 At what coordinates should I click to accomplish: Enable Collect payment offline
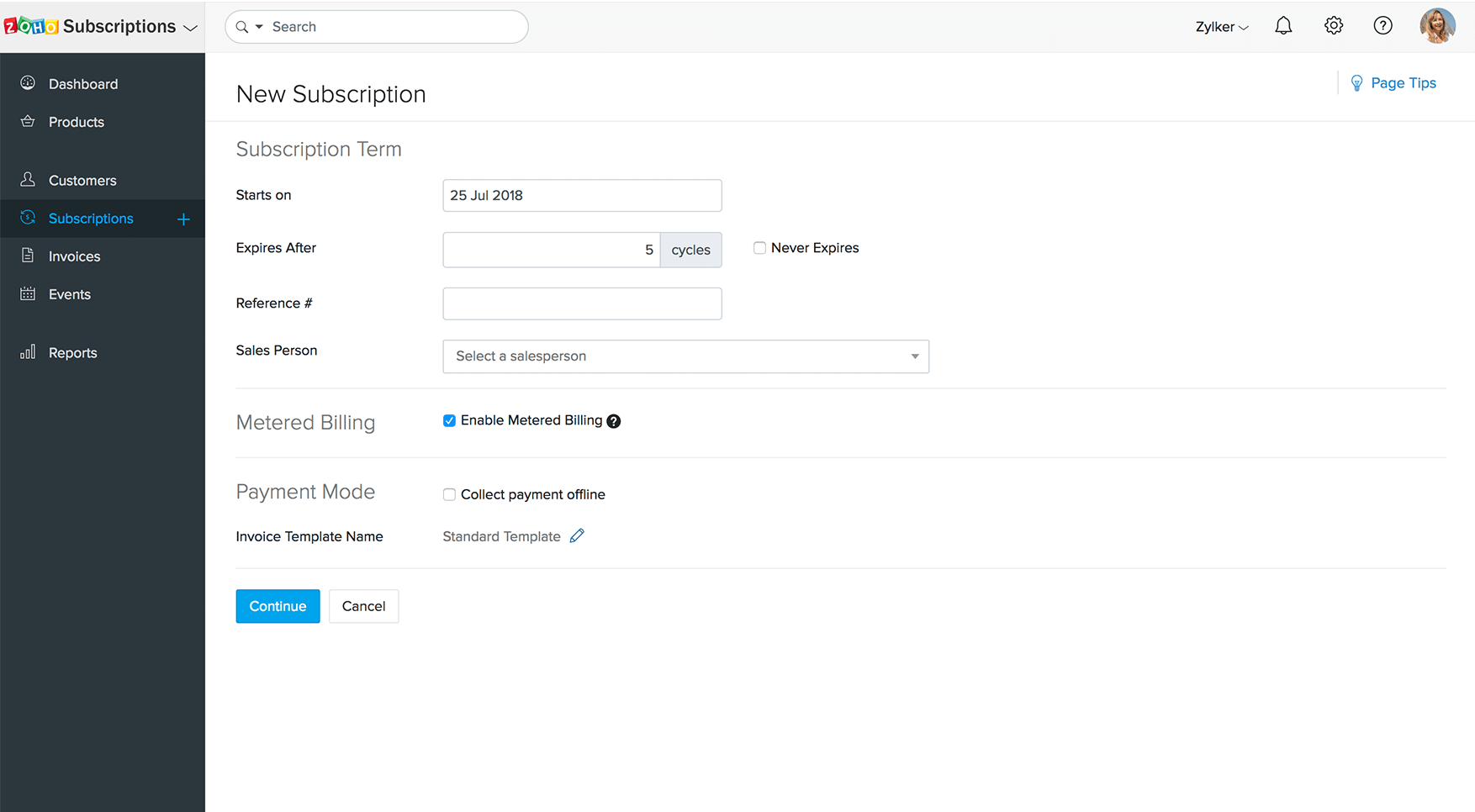click(449, 494)
